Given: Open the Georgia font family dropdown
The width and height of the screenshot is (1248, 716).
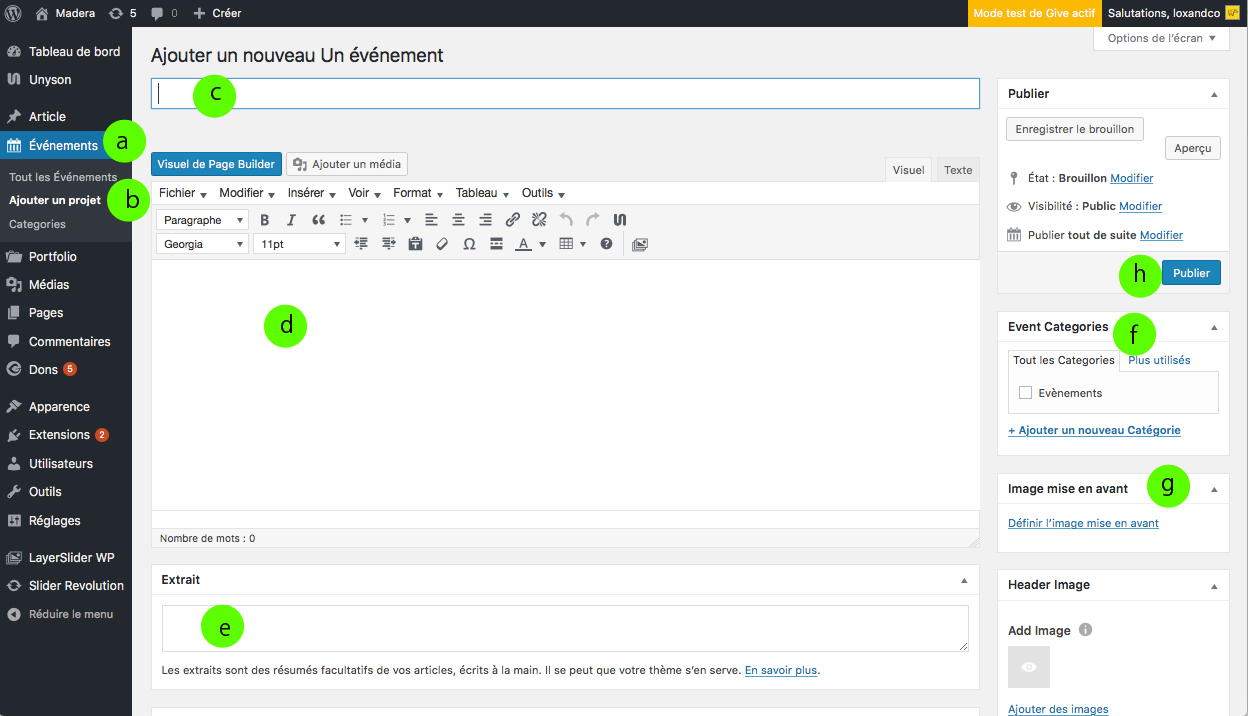Looking at the screenshot, I should 204,244.
